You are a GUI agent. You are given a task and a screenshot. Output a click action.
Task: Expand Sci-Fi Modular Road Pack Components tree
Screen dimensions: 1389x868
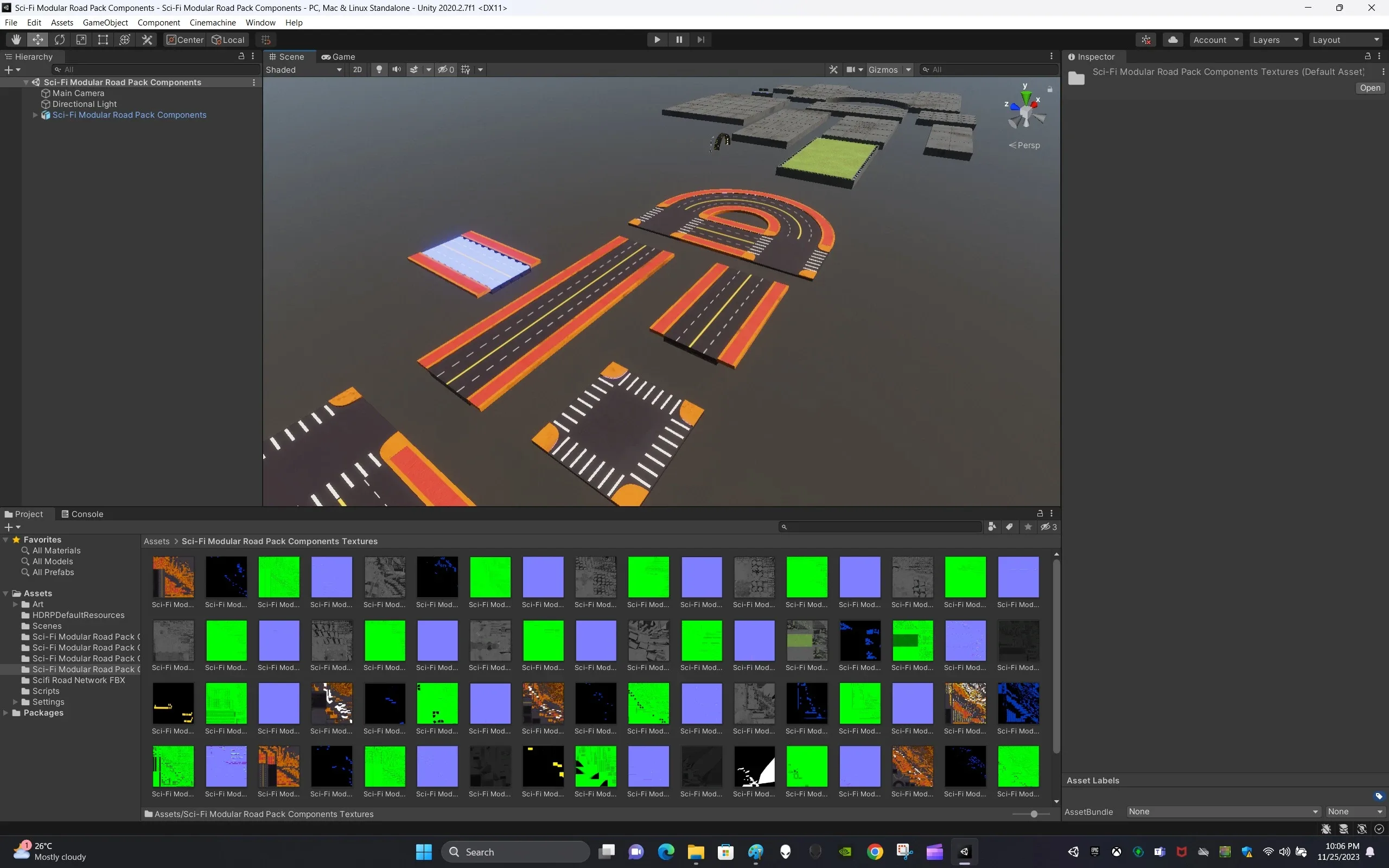pyautogui.click(x=34, y=114)
